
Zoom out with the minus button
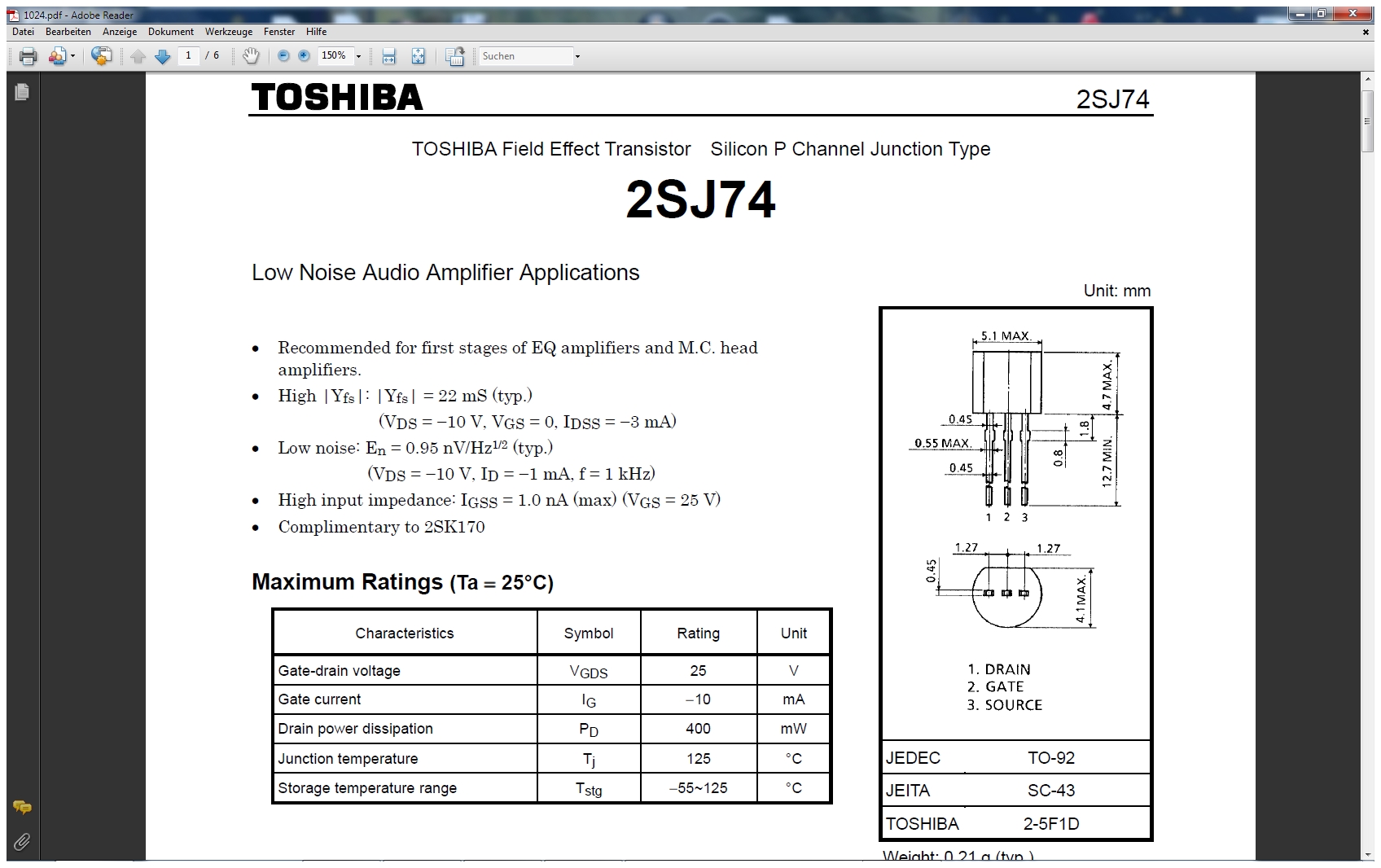(x=283, y=56)
